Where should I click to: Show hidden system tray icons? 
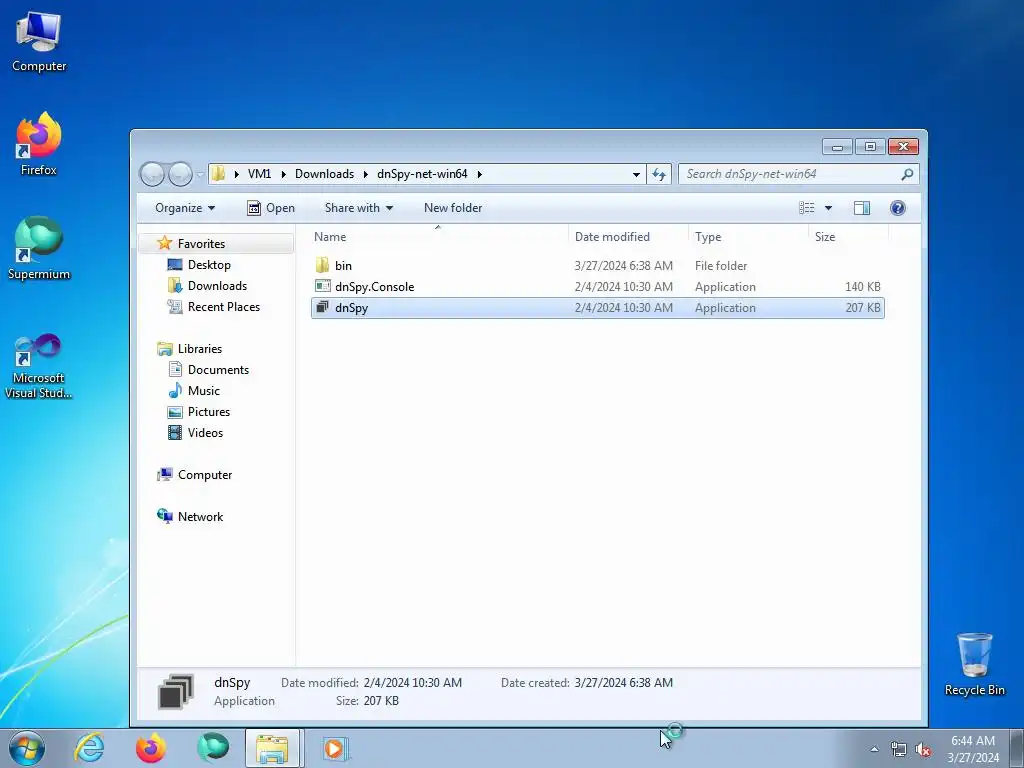(x=874, y=749)
